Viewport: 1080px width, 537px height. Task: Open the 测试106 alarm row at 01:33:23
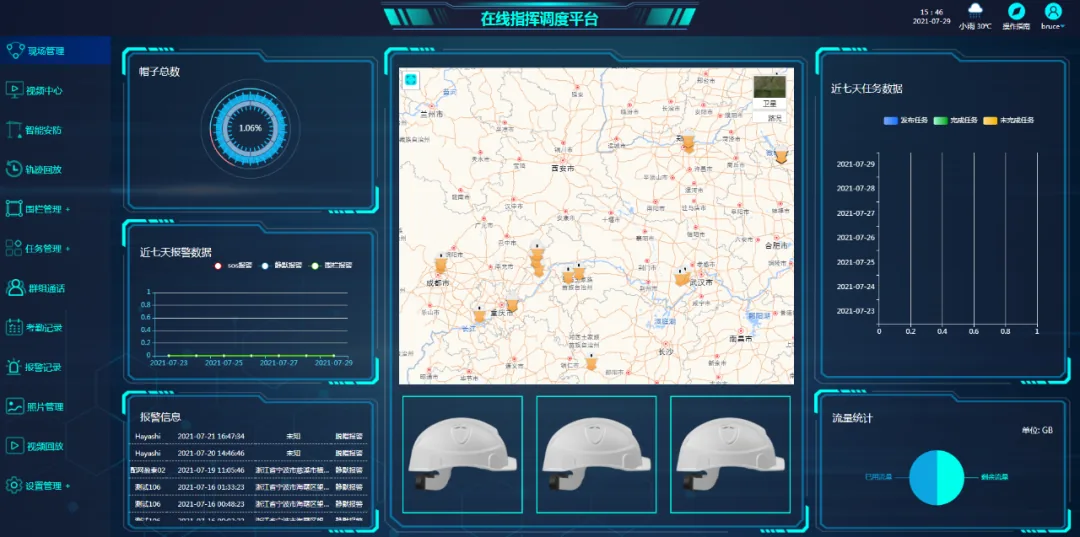[x=249, y=487]
